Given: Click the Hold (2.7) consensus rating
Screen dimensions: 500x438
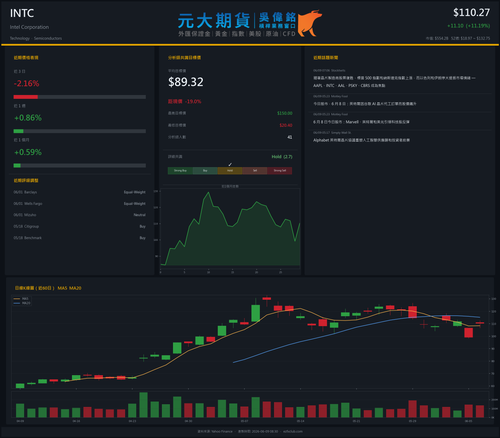Looking at the screenshot, I should pos(282,157).
